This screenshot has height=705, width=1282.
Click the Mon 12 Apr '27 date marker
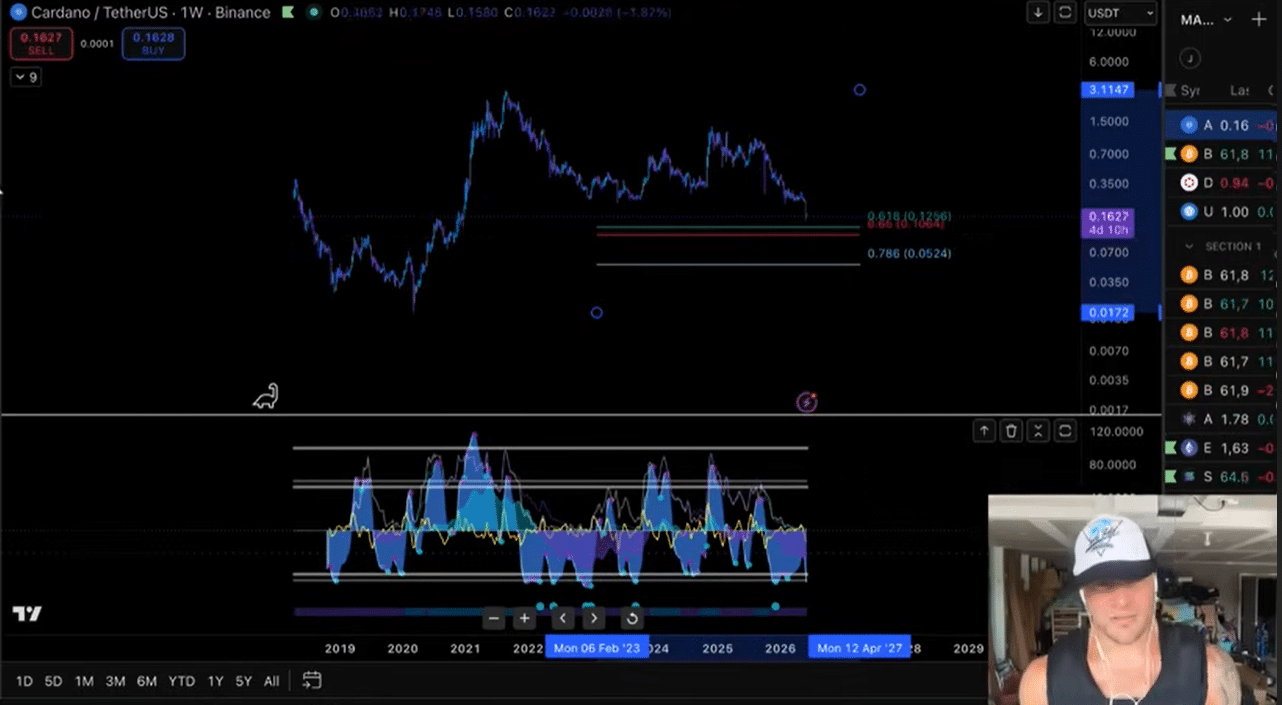tap(860, 648)
